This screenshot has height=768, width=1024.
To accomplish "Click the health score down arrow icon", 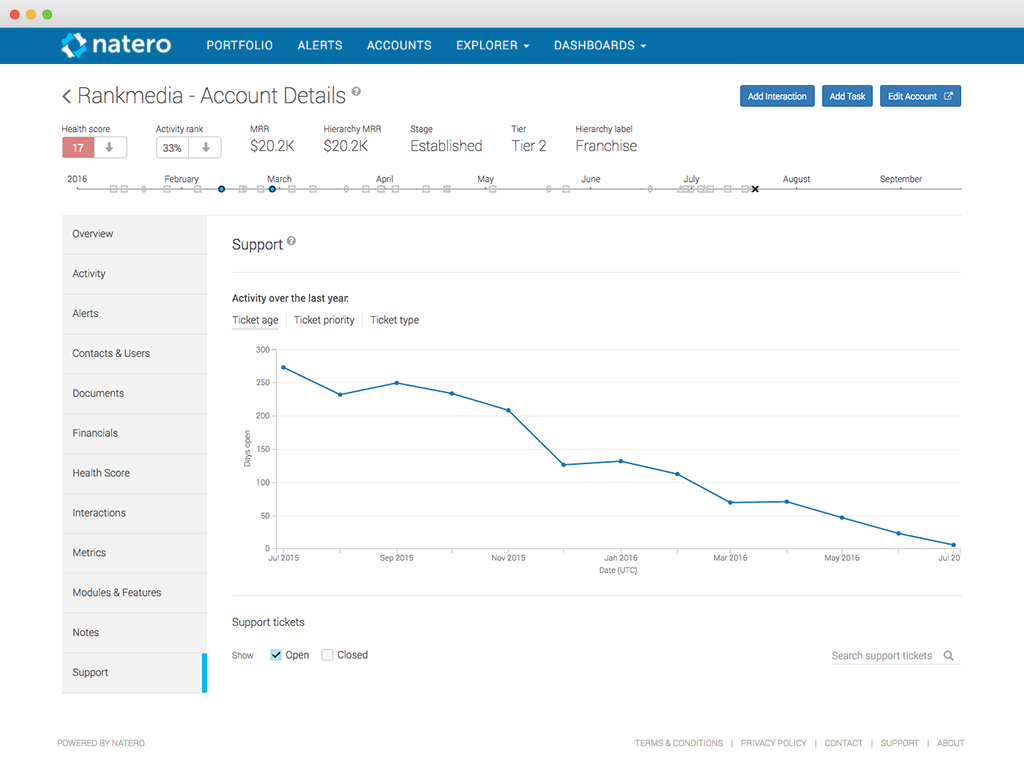I will (x=110, y=147).
